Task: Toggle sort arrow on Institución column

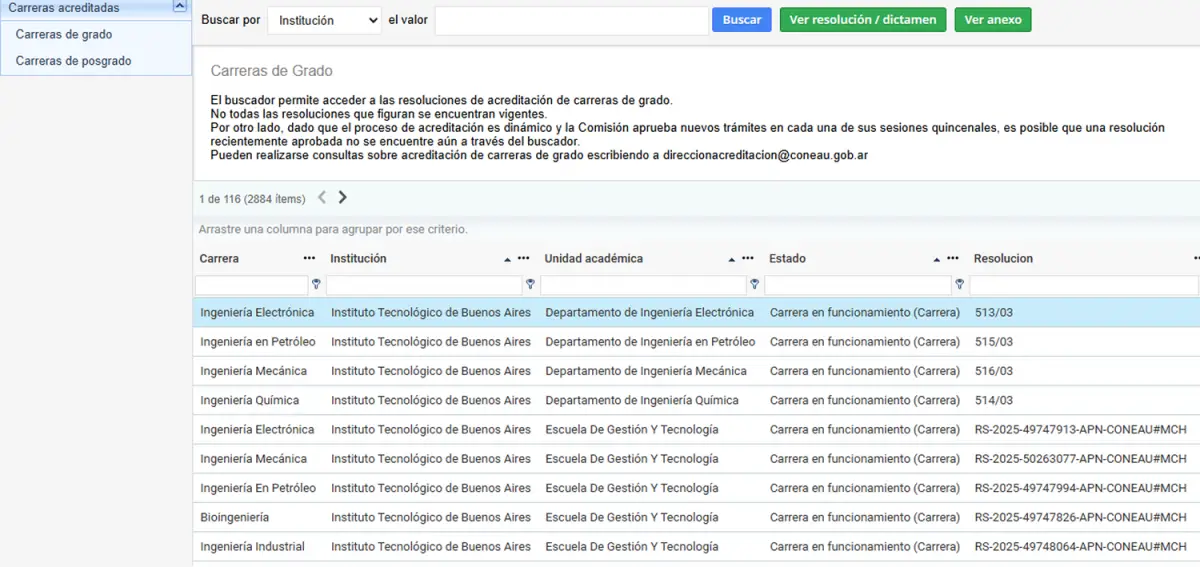Action: 508,259
